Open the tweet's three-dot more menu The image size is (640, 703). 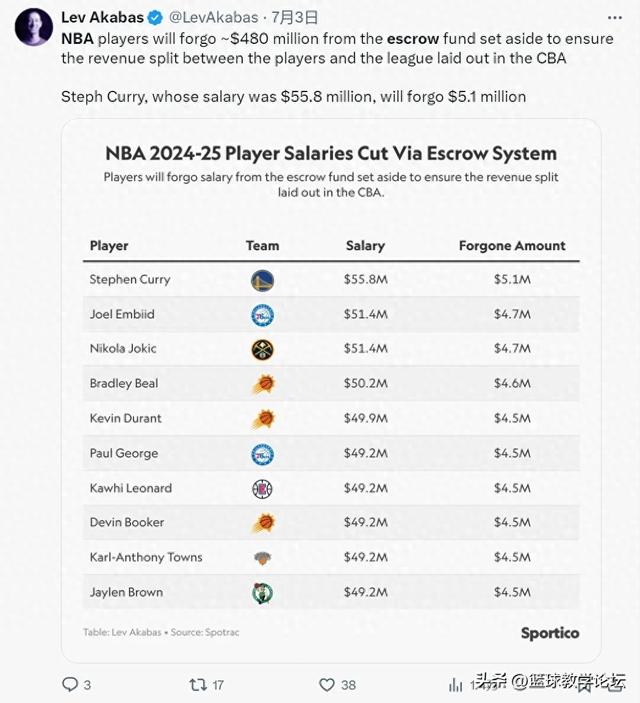[x=614, y=17]
